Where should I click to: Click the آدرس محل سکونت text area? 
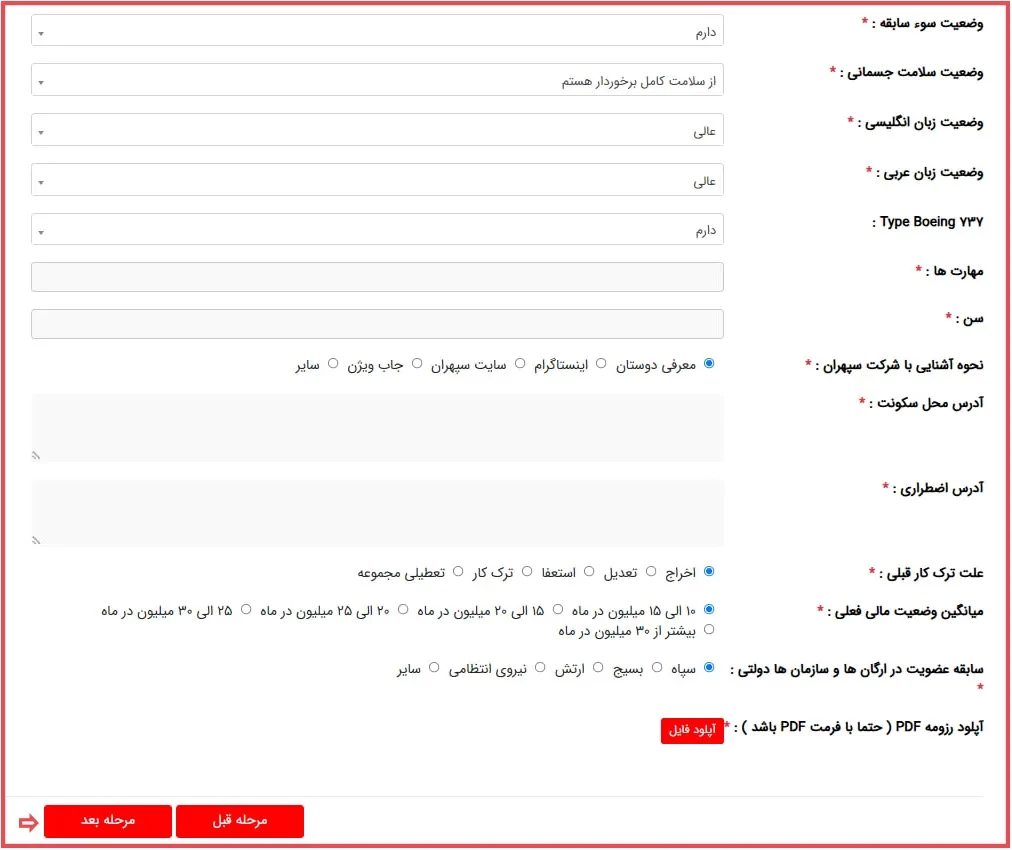[377, 427]
